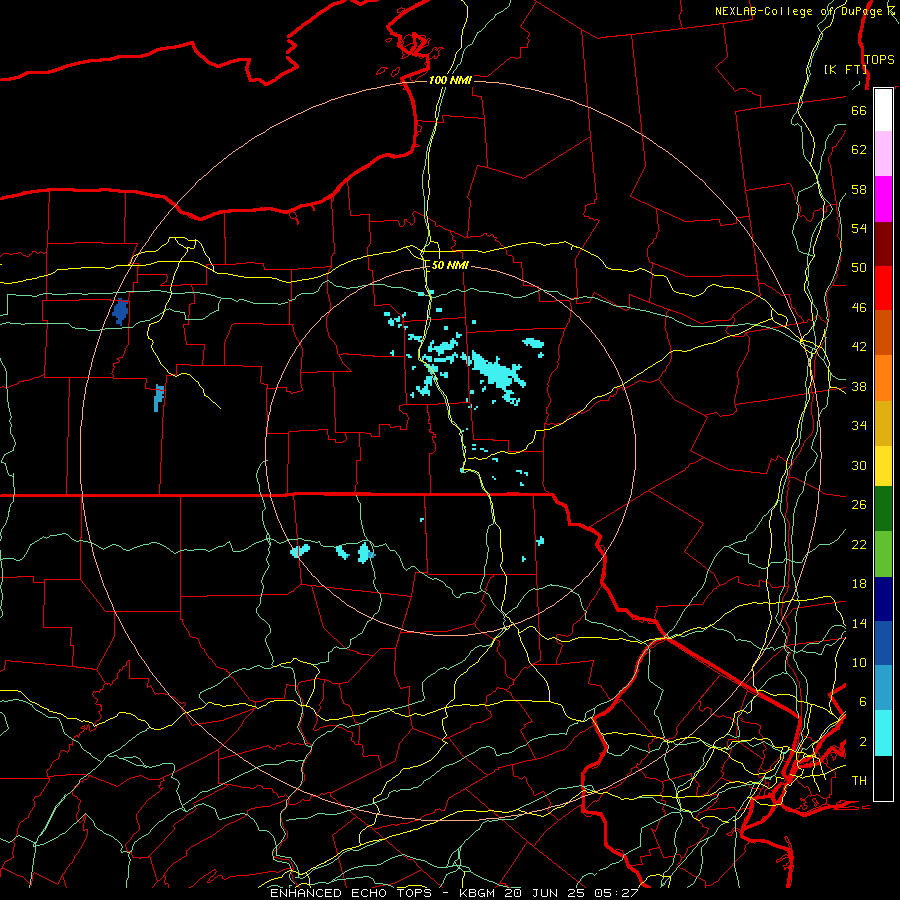900x900 pixels.
Task: Click the "42" legend value
Action: [x=859, y=347]
